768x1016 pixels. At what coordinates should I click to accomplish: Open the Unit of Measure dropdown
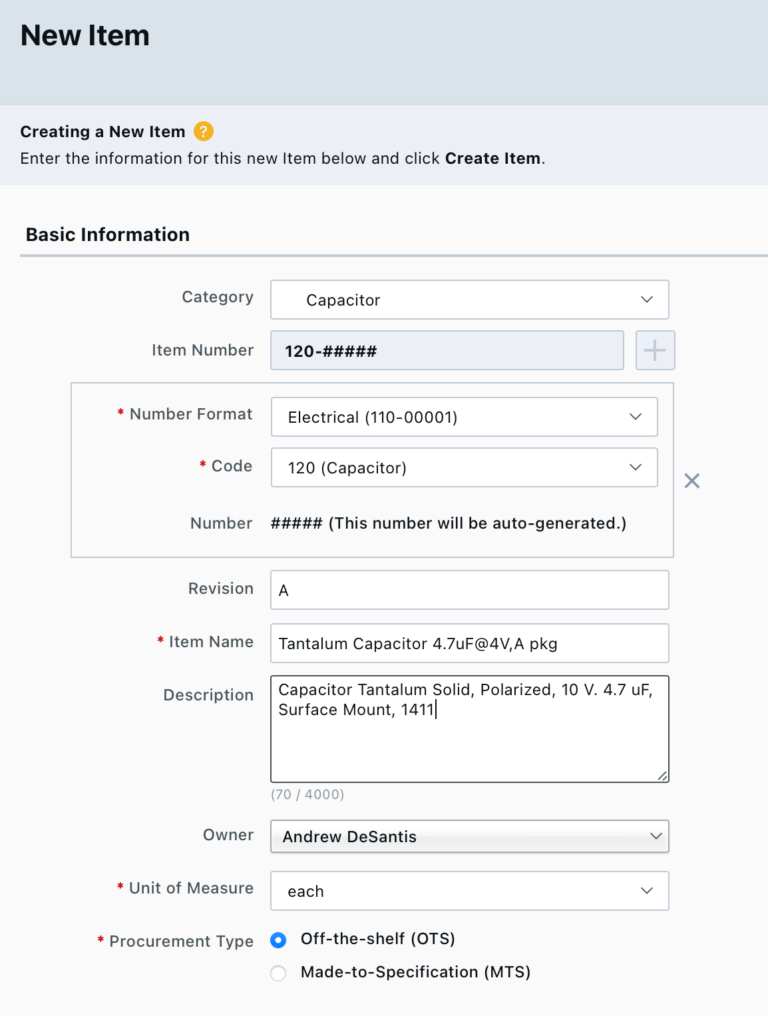coord(468,891)
